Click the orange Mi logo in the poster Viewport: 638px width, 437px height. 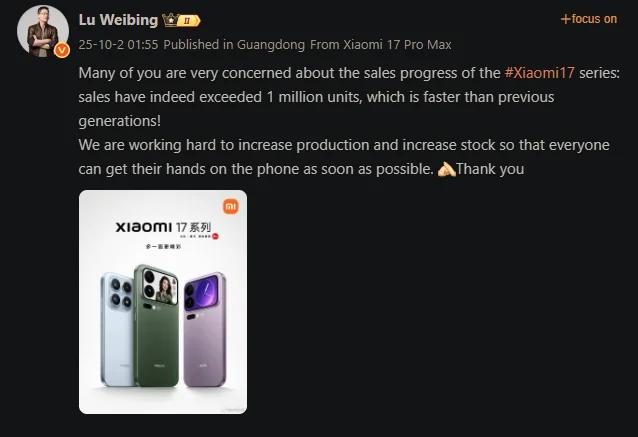(x=231, y=206)
